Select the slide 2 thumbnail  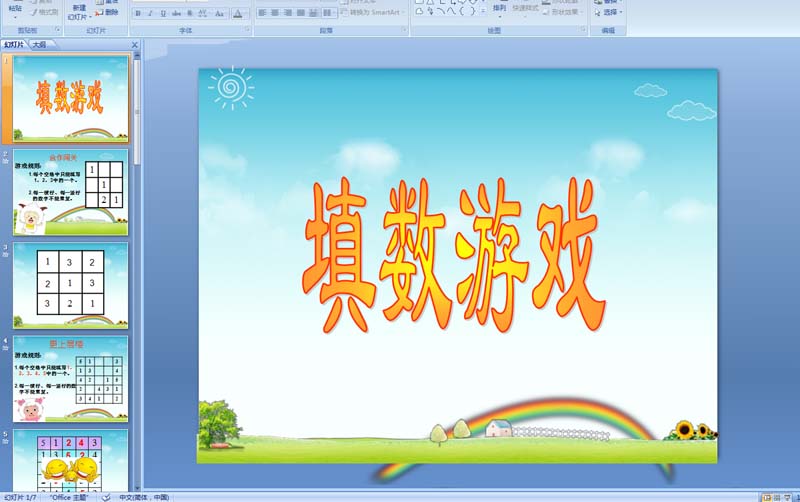[70, 191]
